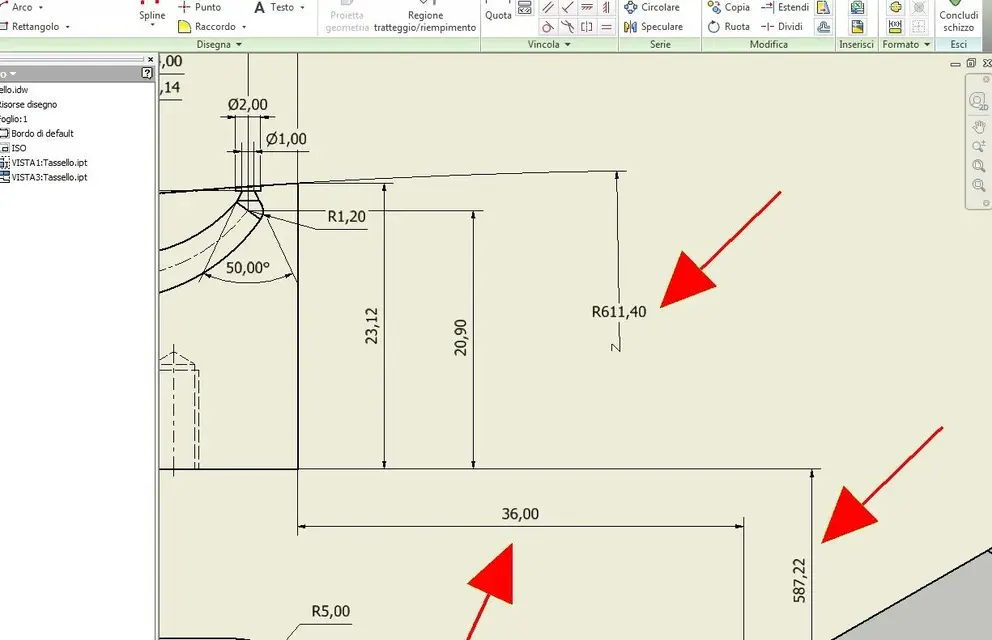Apply the perpendicular constraint icon

(x=567, y=8)
